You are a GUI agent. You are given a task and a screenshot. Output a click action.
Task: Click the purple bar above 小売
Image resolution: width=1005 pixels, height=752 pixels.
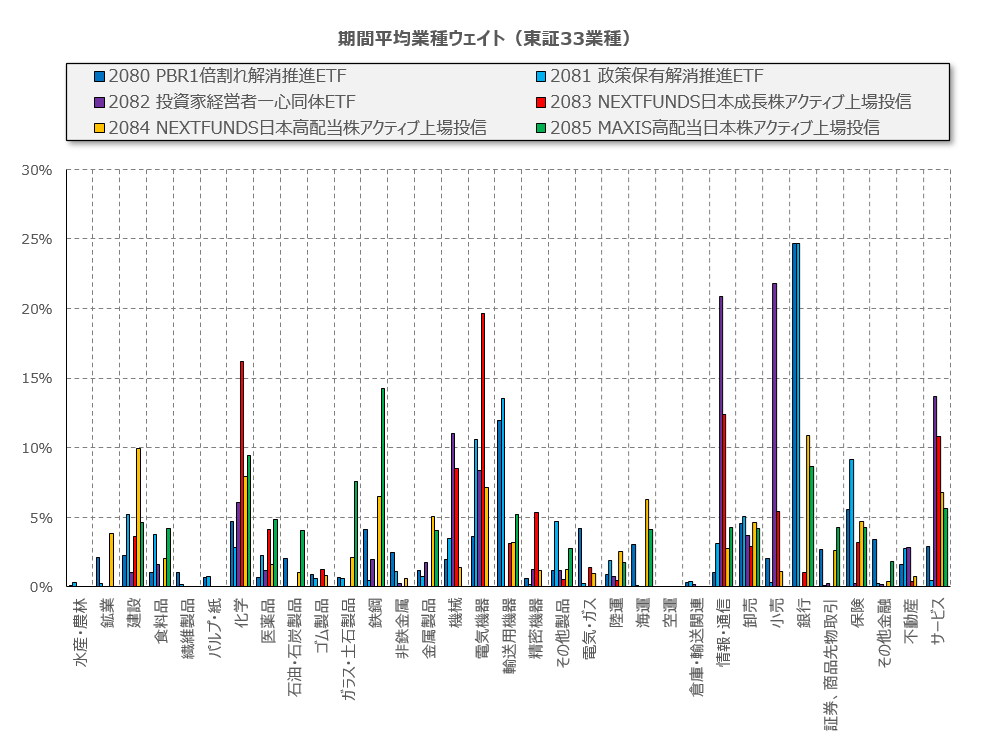click(774, 435)
